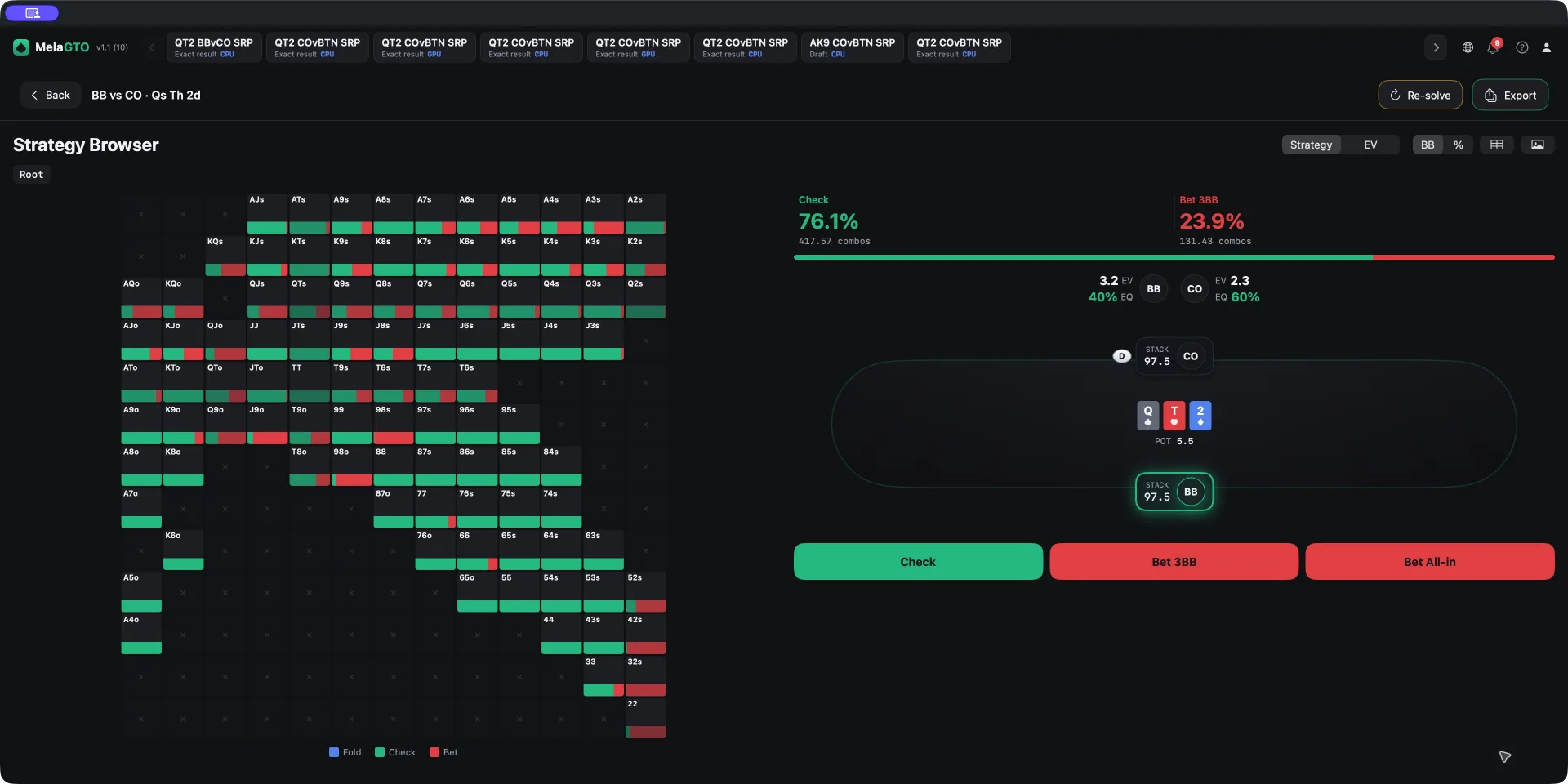
Task: Choose the Check action button
Action: [918, 562]
